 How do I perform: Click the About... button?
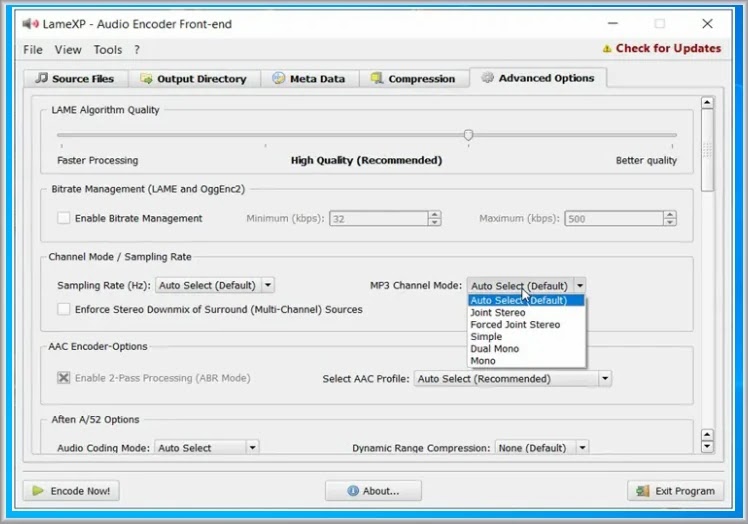pyautogui.click(x=374, y=491)
